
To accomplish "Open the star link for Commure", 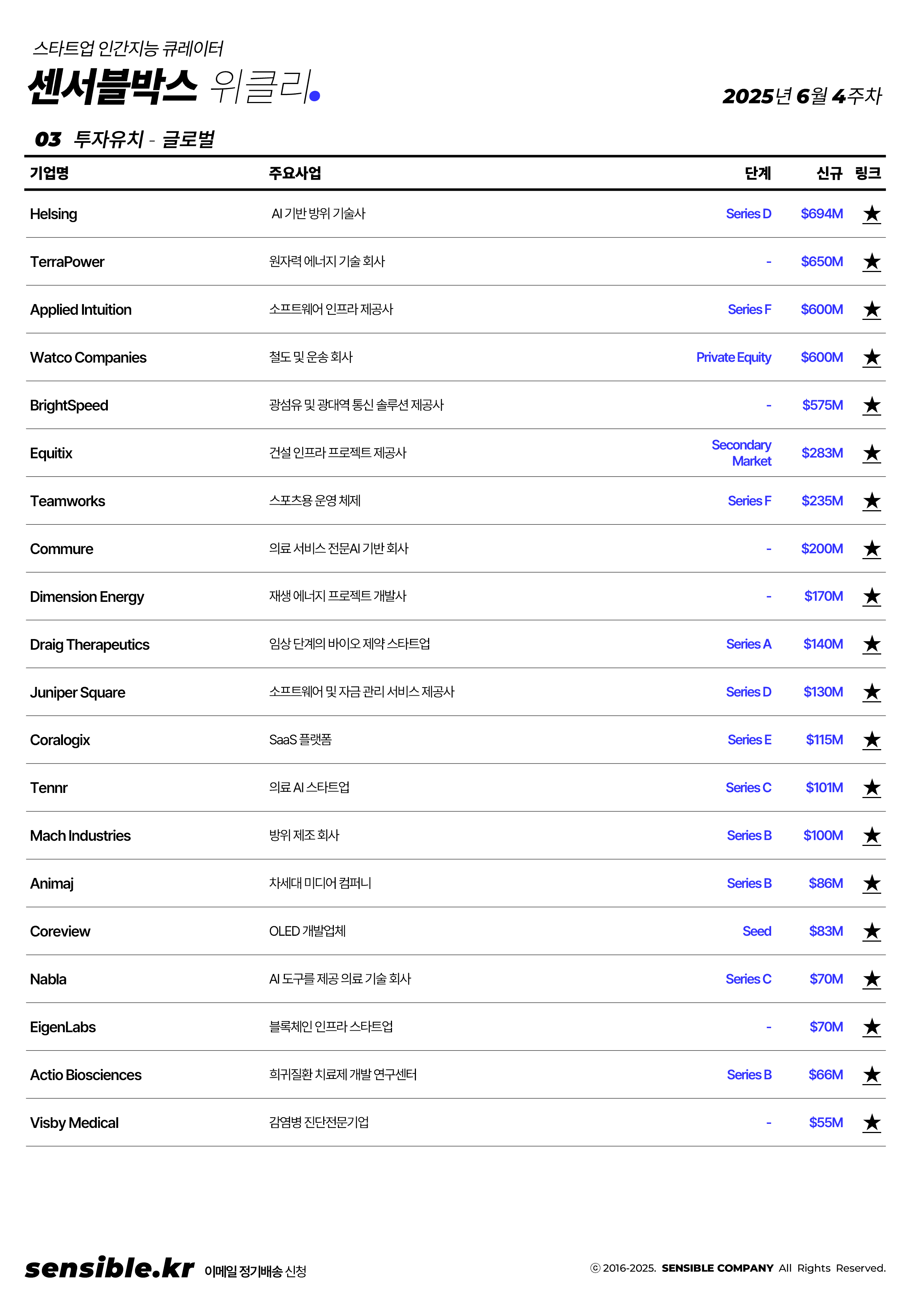I will coord(871,549).
